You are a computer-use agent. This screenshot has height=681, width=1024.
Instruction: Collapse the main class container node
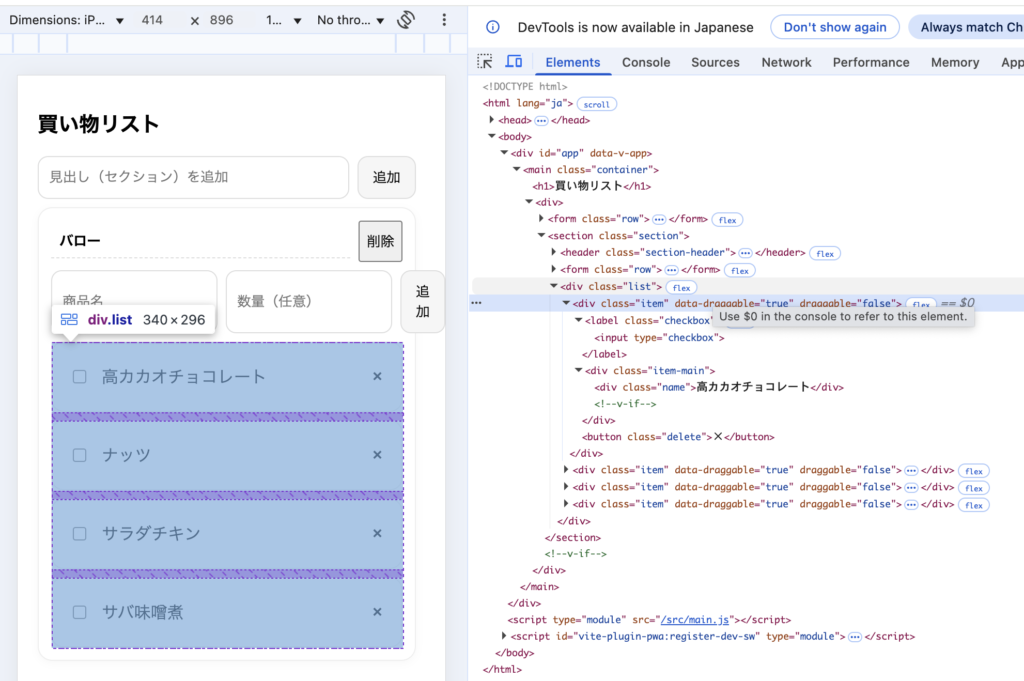[x=517, y=169]
